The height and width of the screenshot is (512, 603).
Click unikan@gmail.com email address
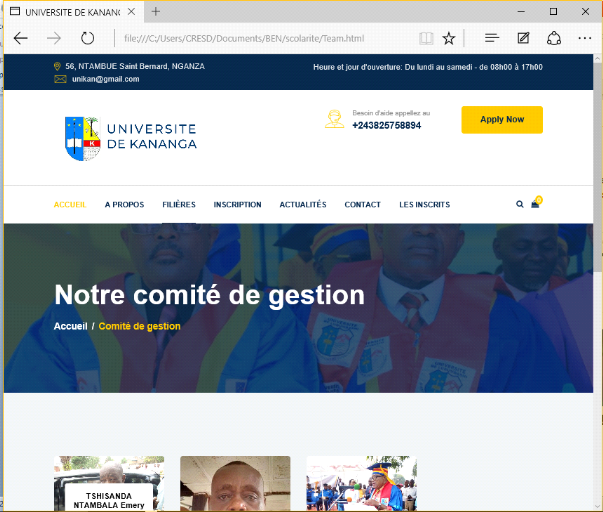pos(105,79)
